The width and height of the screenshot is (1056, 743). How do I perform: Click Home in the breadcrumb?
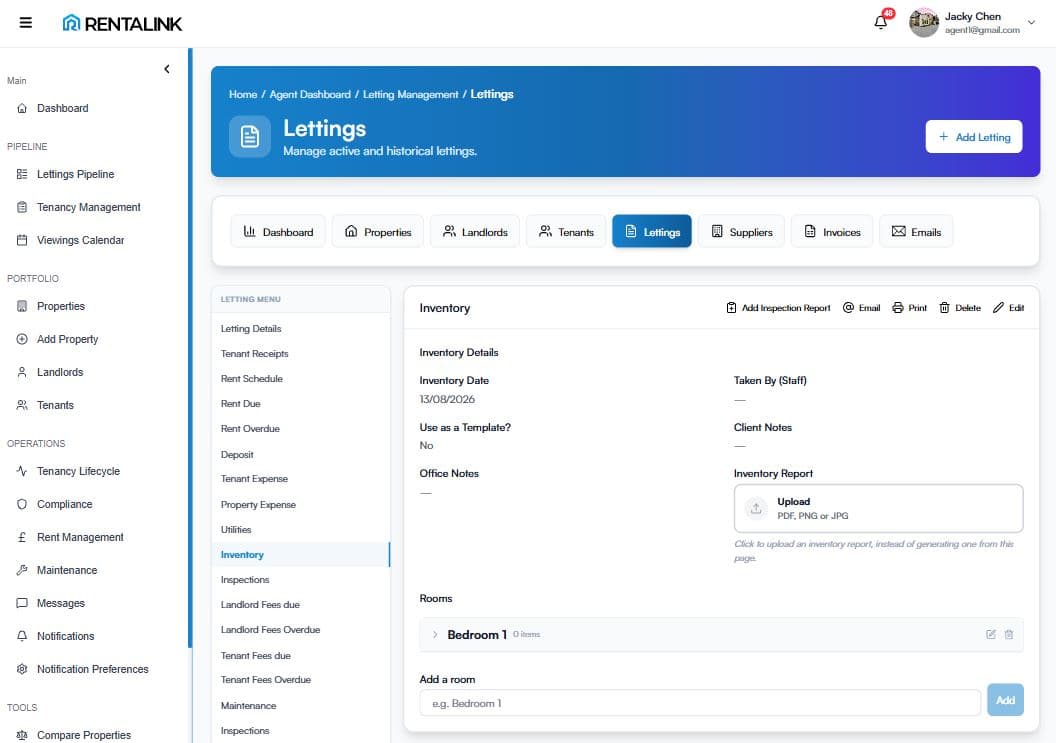pos(242,94)
